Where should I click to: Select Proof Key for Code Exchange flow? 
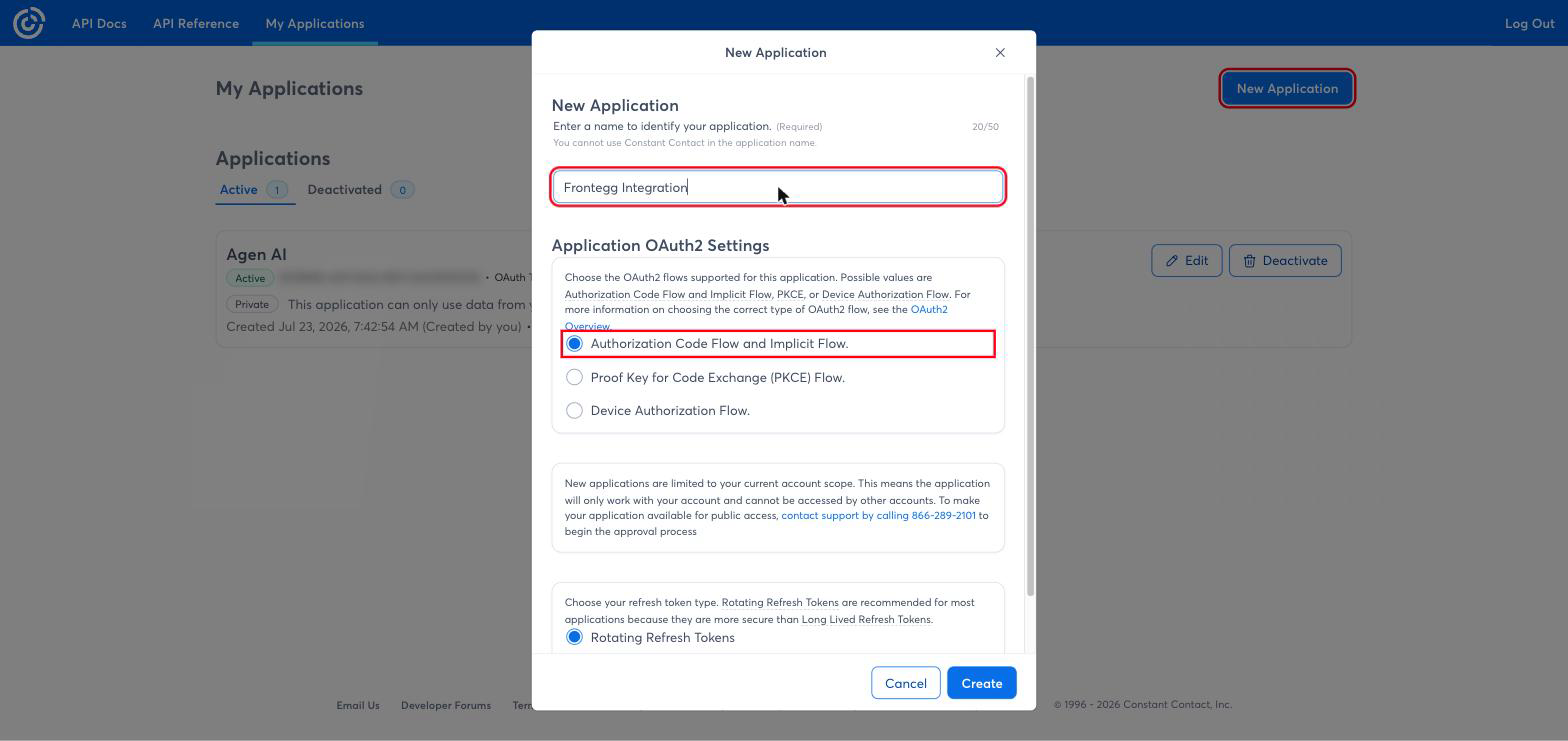coord(574,377)
